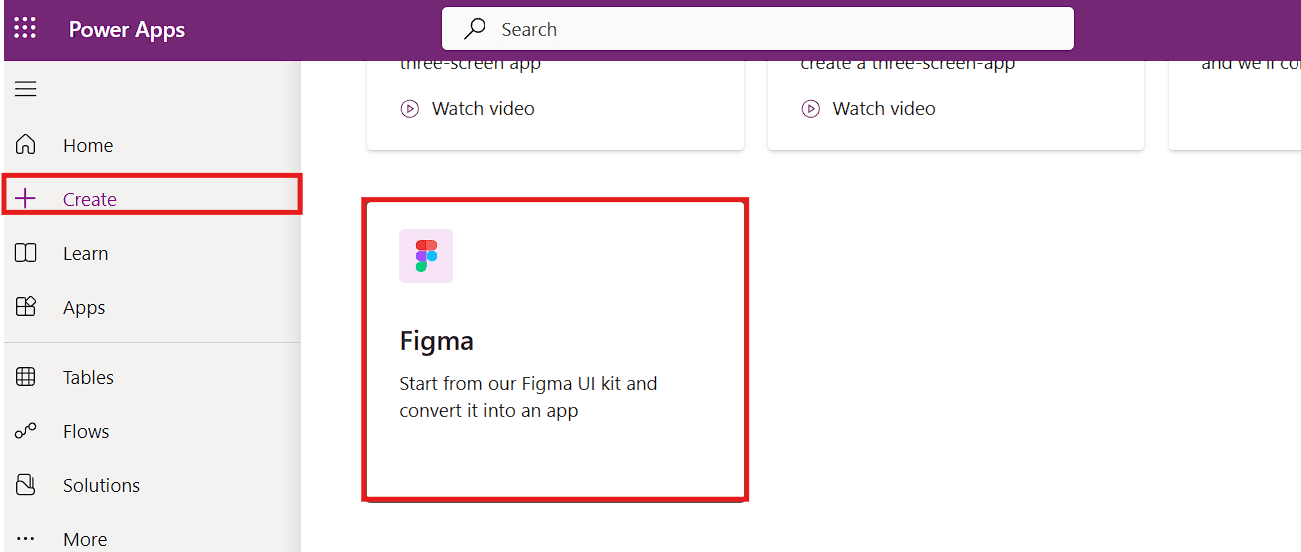Click the first Watch video link
The image size is (1301, 552).
[x=483, y=109]
